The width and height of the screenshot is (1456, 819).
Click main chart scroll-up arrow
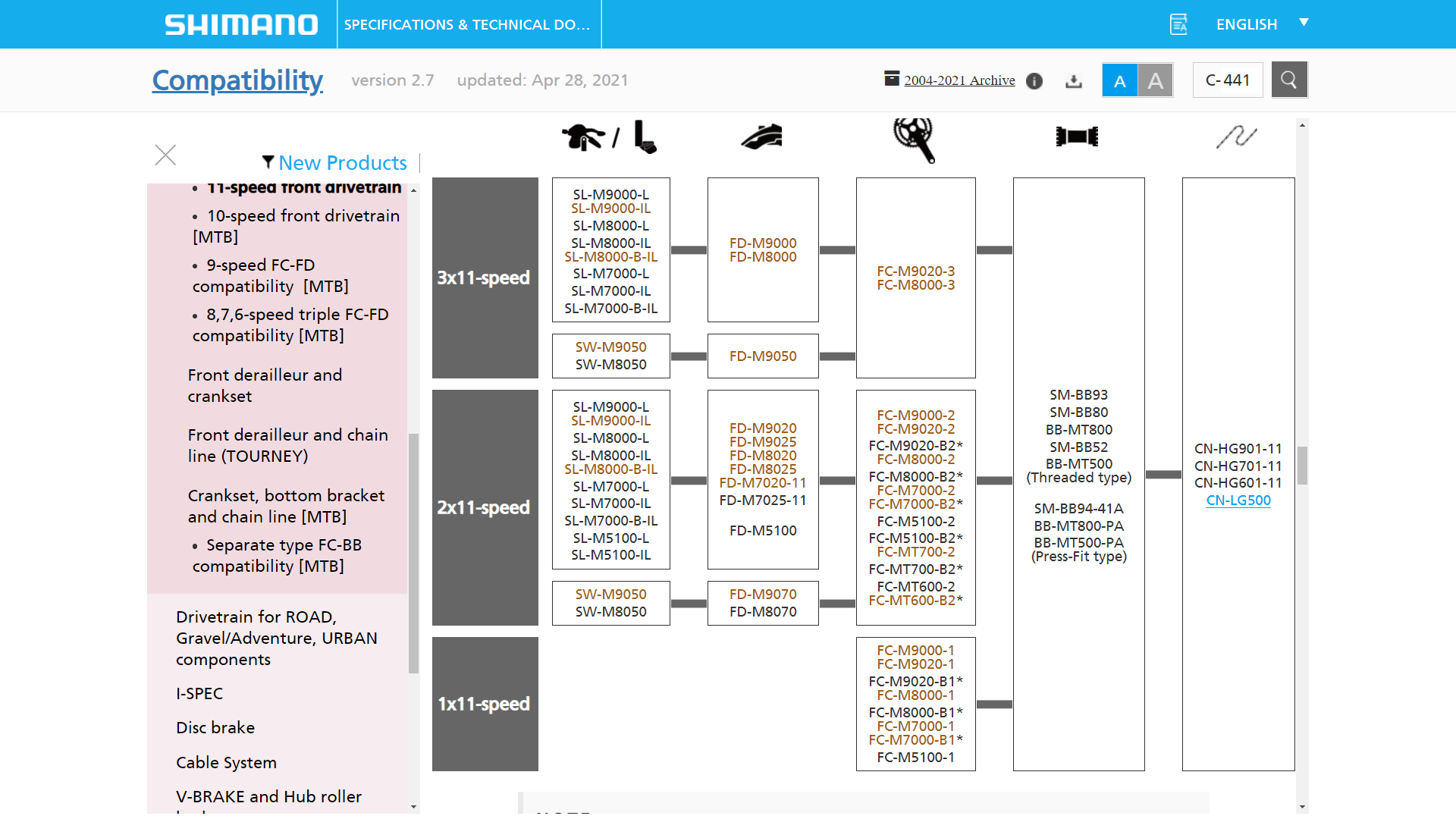pyautogui.click(x=1302, y=125)
